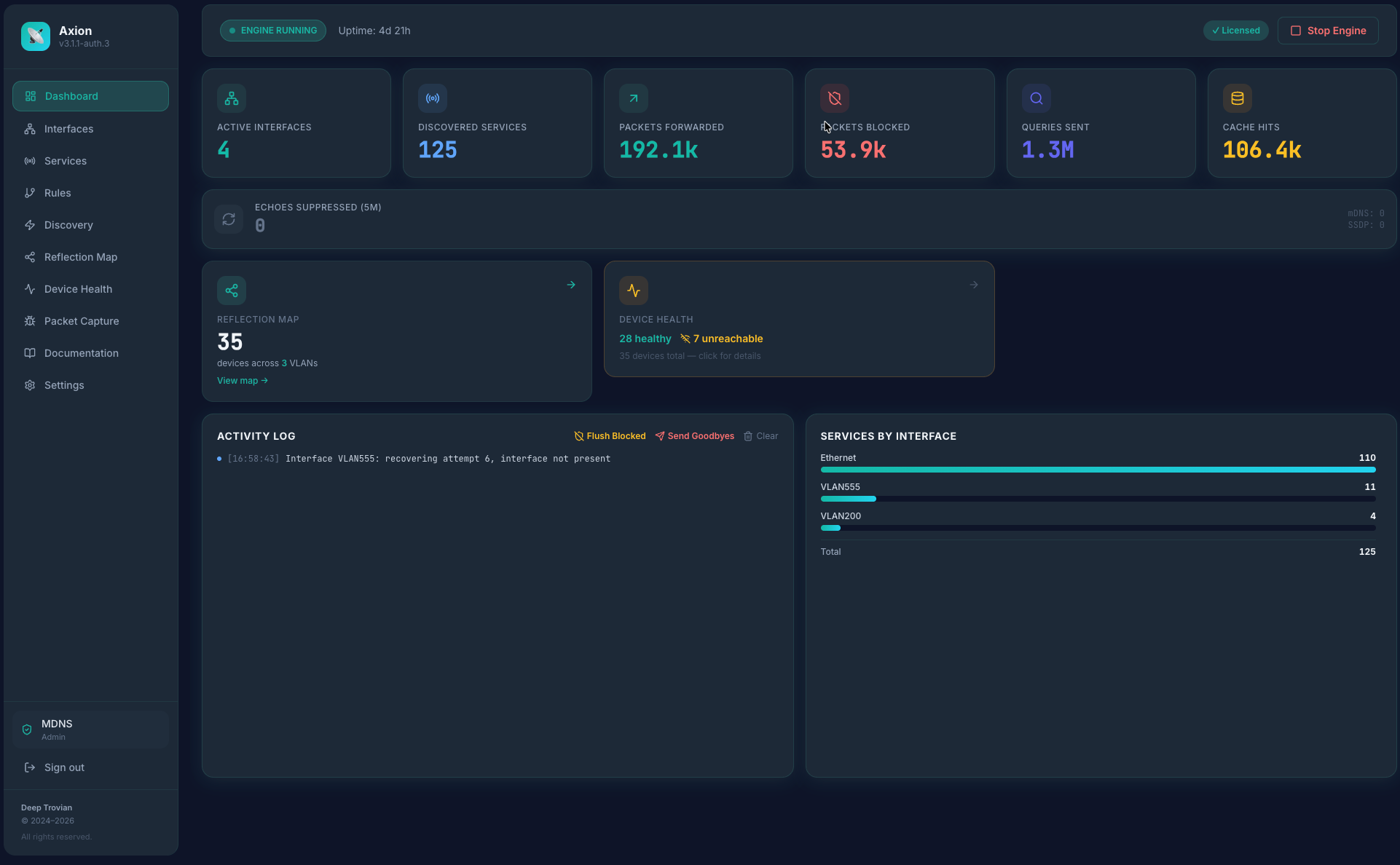Click the Queries Sent magnifier card icon
This screenshot has width=1400, height=865.
point(1037,98)
